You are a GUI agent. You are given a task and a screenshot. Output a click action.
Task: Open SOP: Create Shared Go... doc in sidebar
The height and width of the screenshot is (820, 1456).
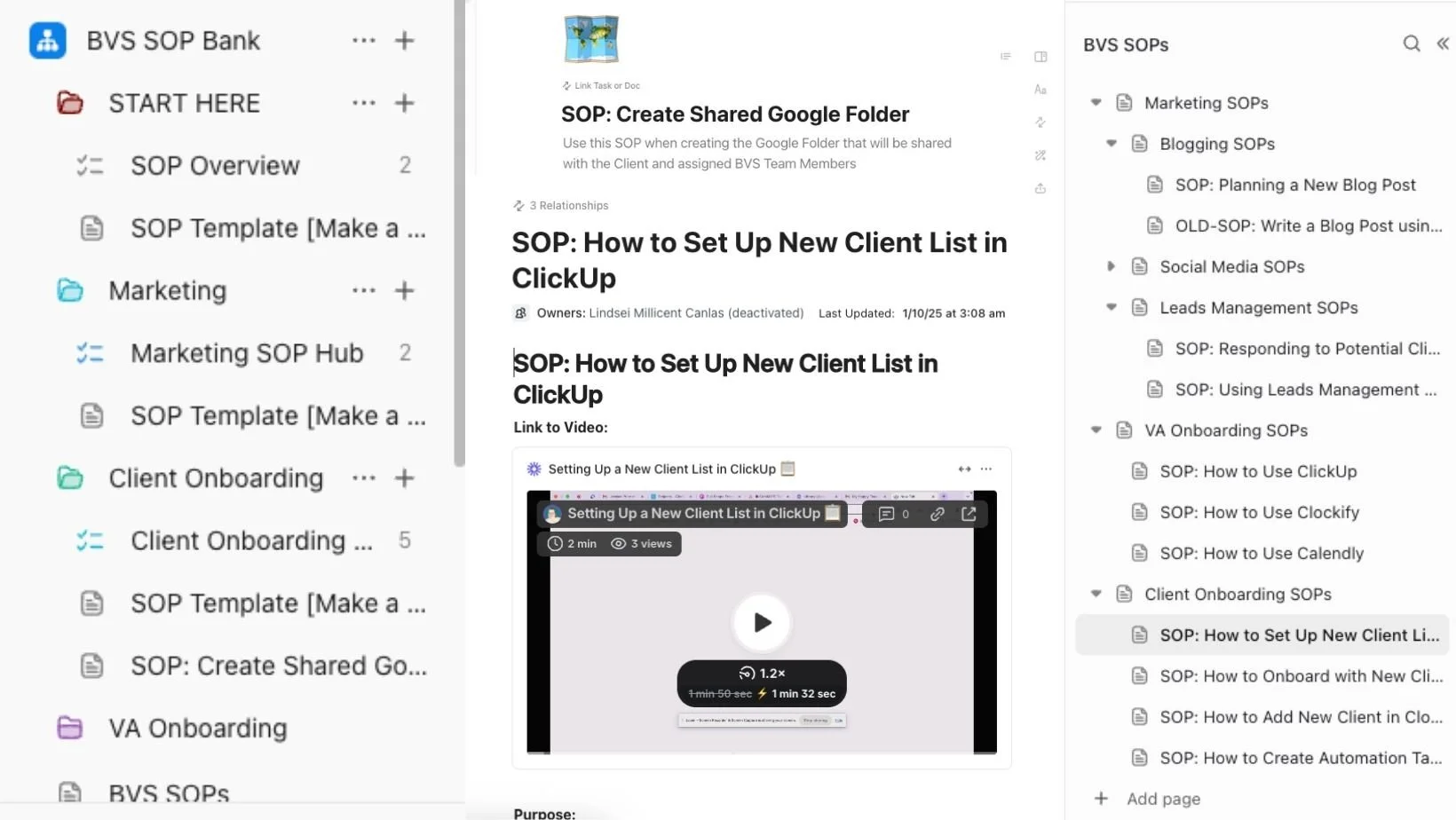click(x=278, y=666)
